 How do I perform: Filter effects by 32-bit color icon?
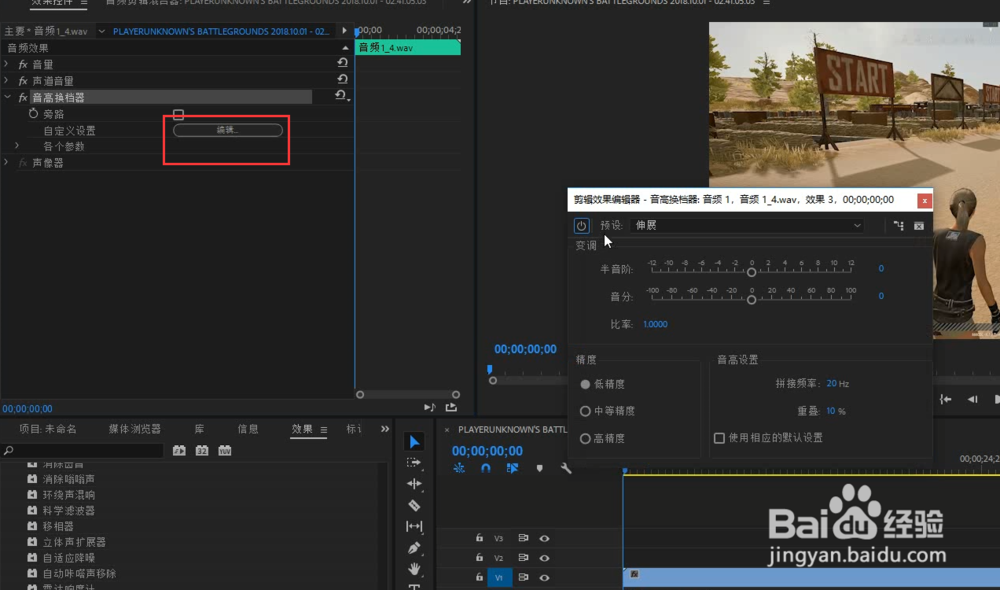(x=202, y=450)
